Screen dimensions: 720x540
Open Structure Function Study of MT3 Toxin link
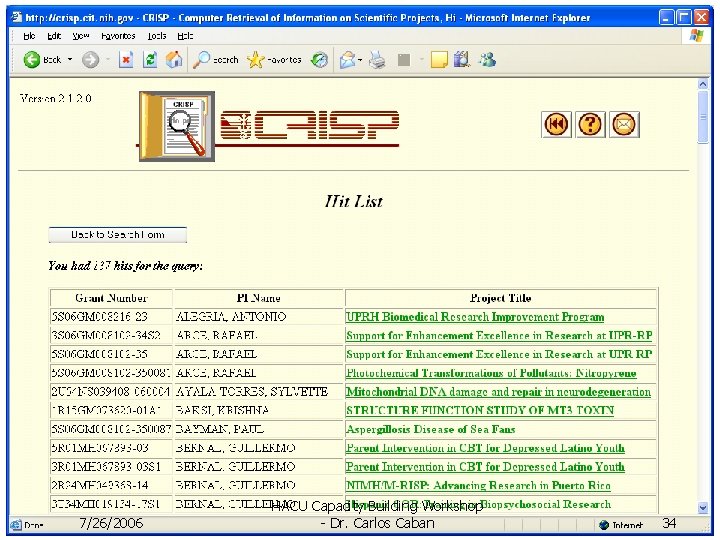point(480,411)
